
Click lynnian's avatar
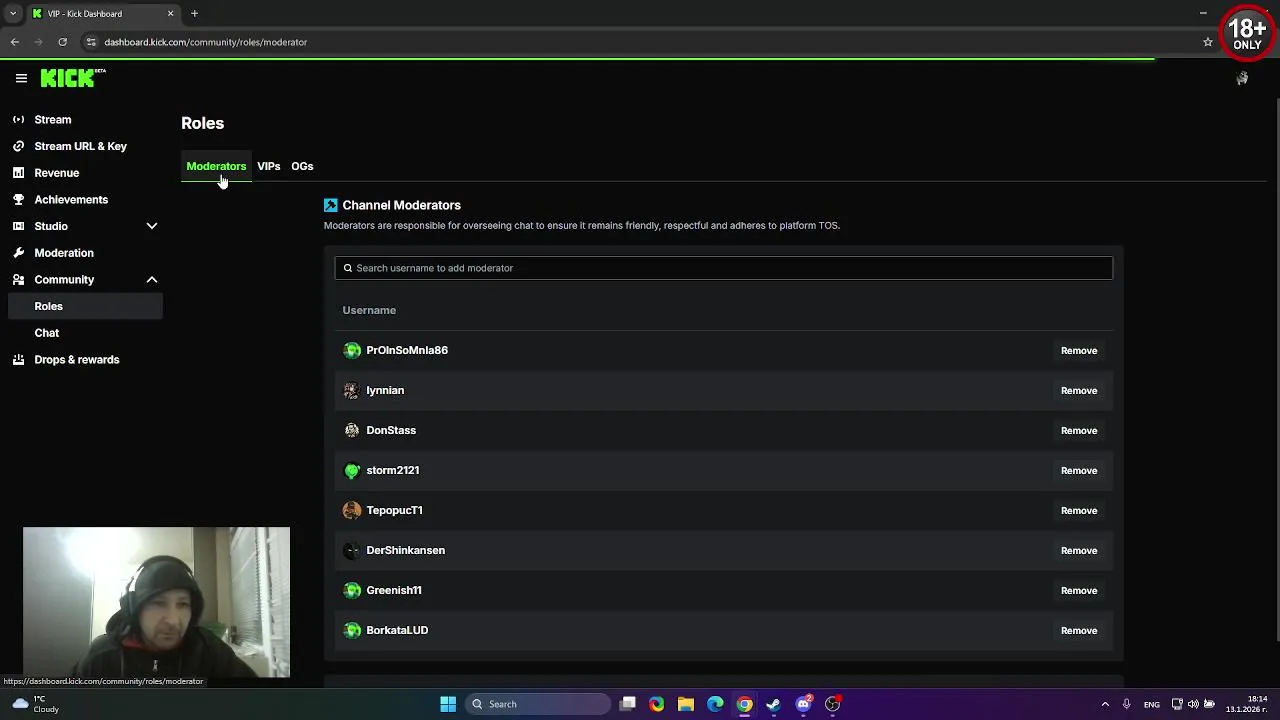point(352,390)
